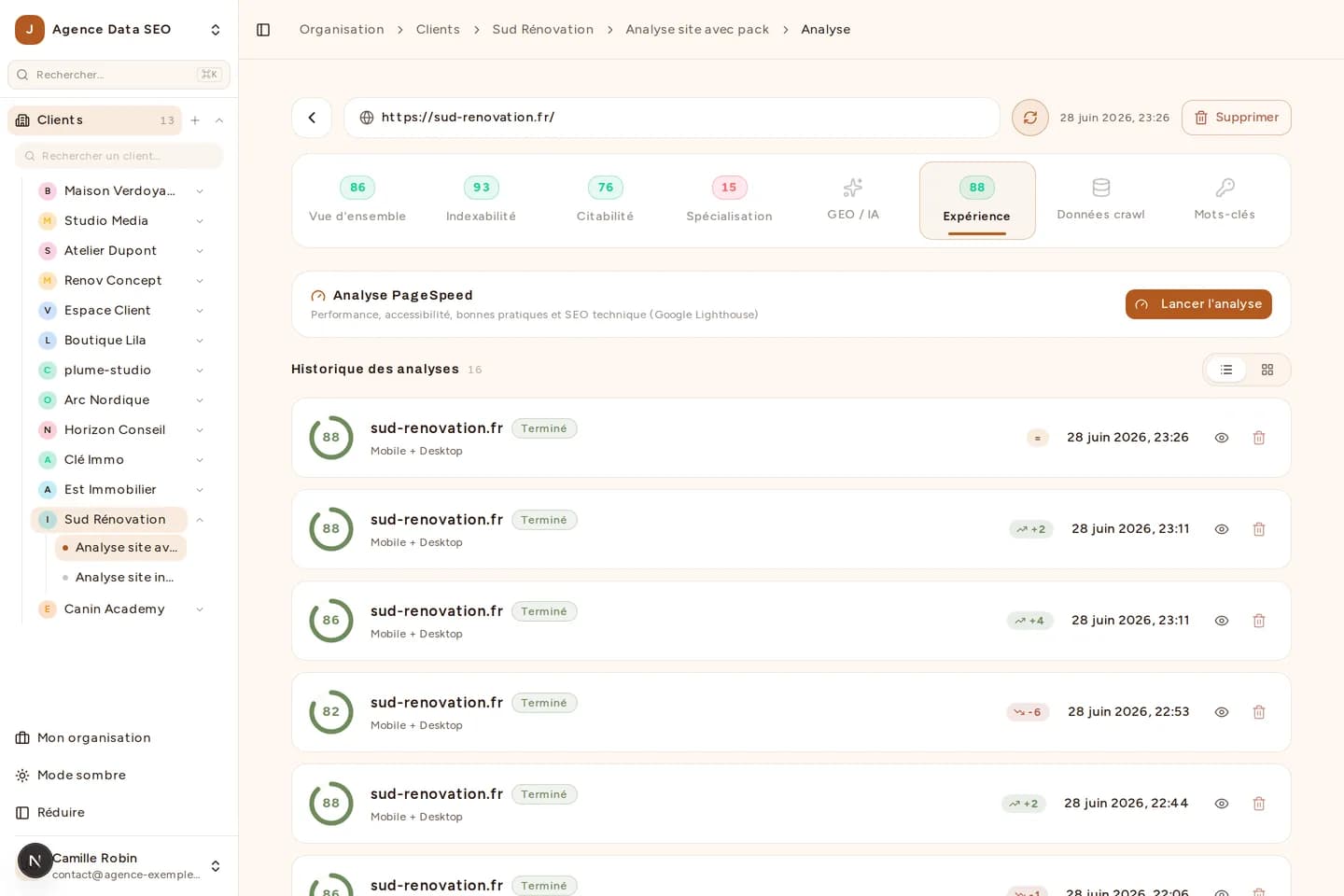Refresh the analysis with the reload icon

coord(1030,118)
